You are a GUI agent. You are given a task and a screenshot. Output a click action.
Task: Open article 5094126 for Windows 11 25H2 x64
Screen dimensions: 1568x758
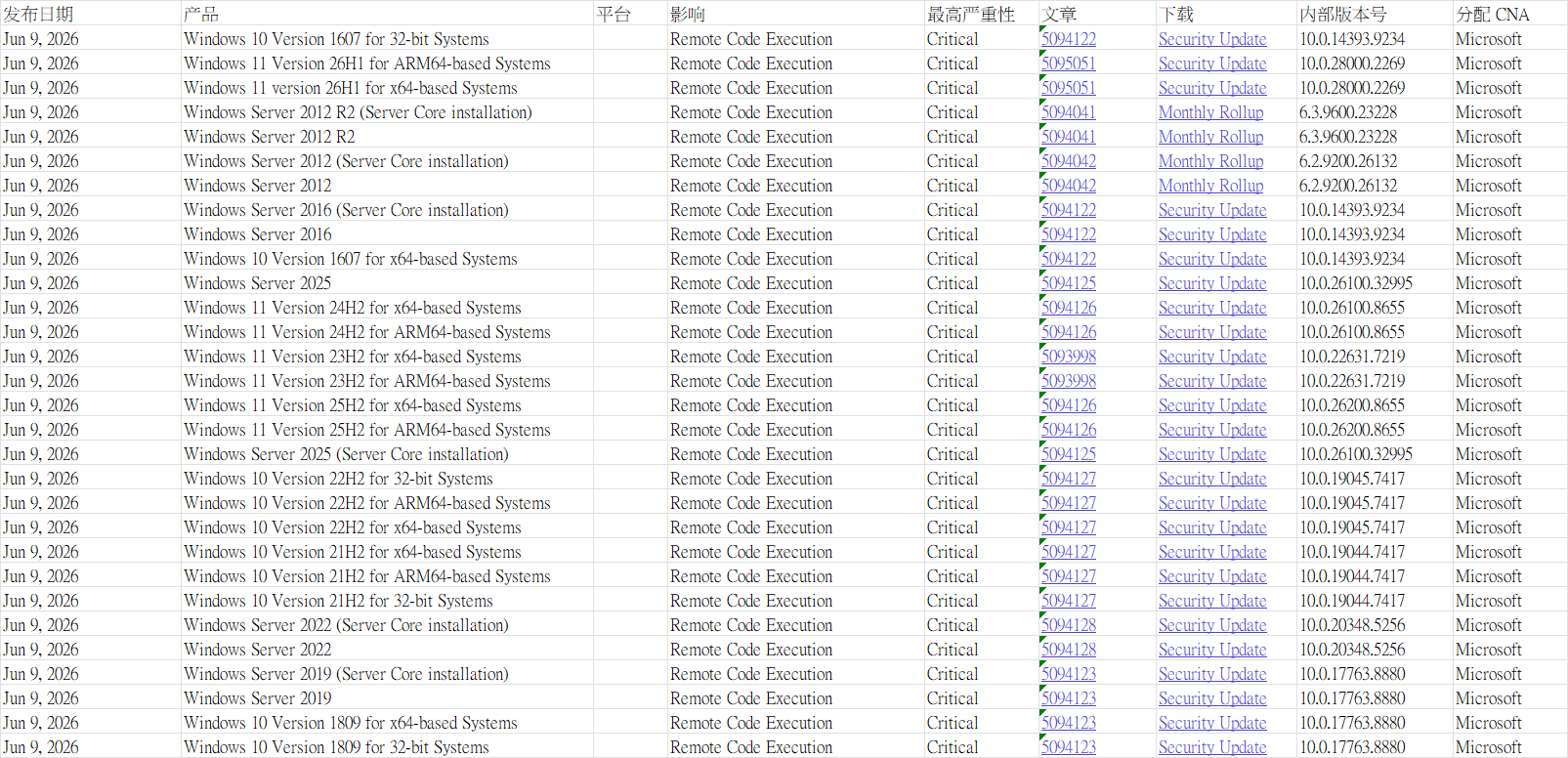1069,405
